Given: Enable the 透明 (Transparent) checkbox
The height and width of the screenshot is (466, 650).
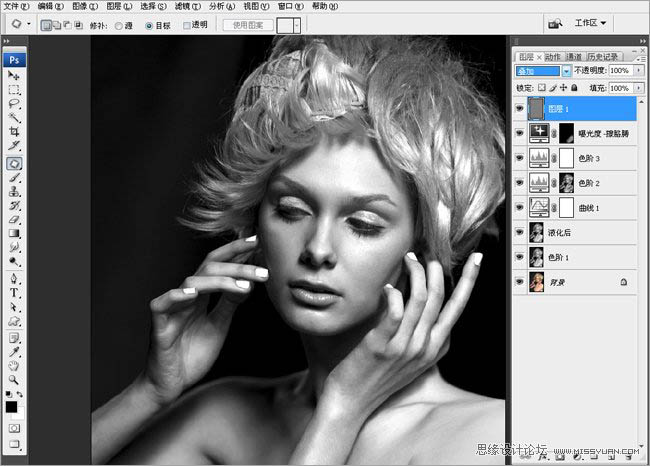Looking at the screenshot, I should (x=187, y=23).
